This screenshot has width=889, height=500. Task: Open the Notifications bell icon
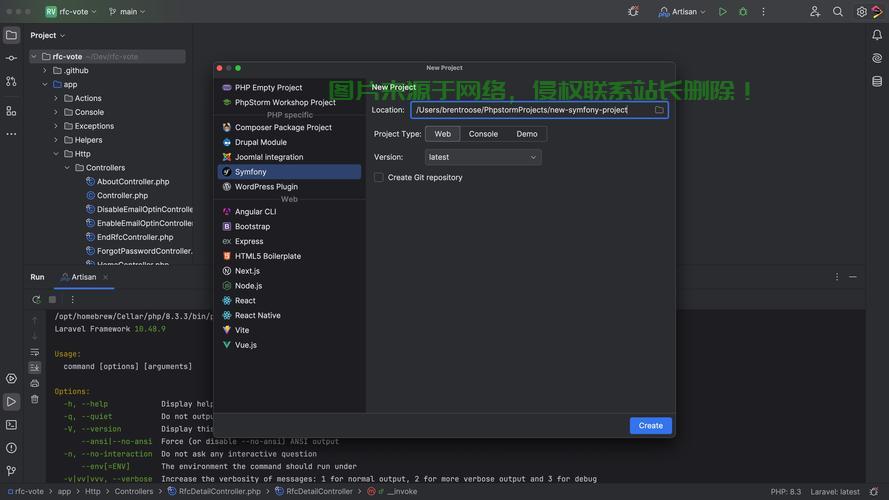click(x=877, y=35)
